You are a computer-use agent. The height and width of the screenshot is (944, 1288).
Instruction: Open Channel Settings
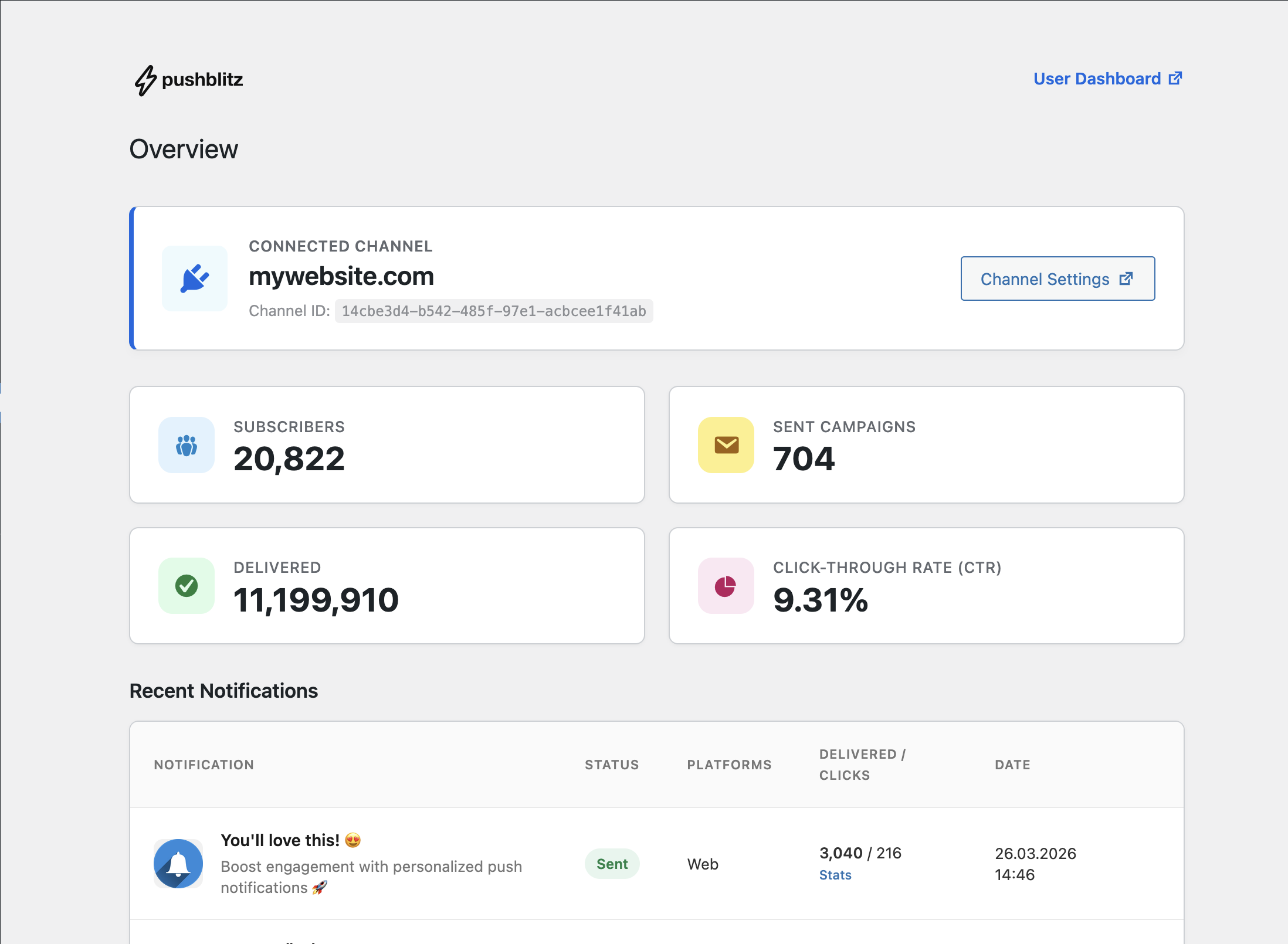[x=1057, y=279]
